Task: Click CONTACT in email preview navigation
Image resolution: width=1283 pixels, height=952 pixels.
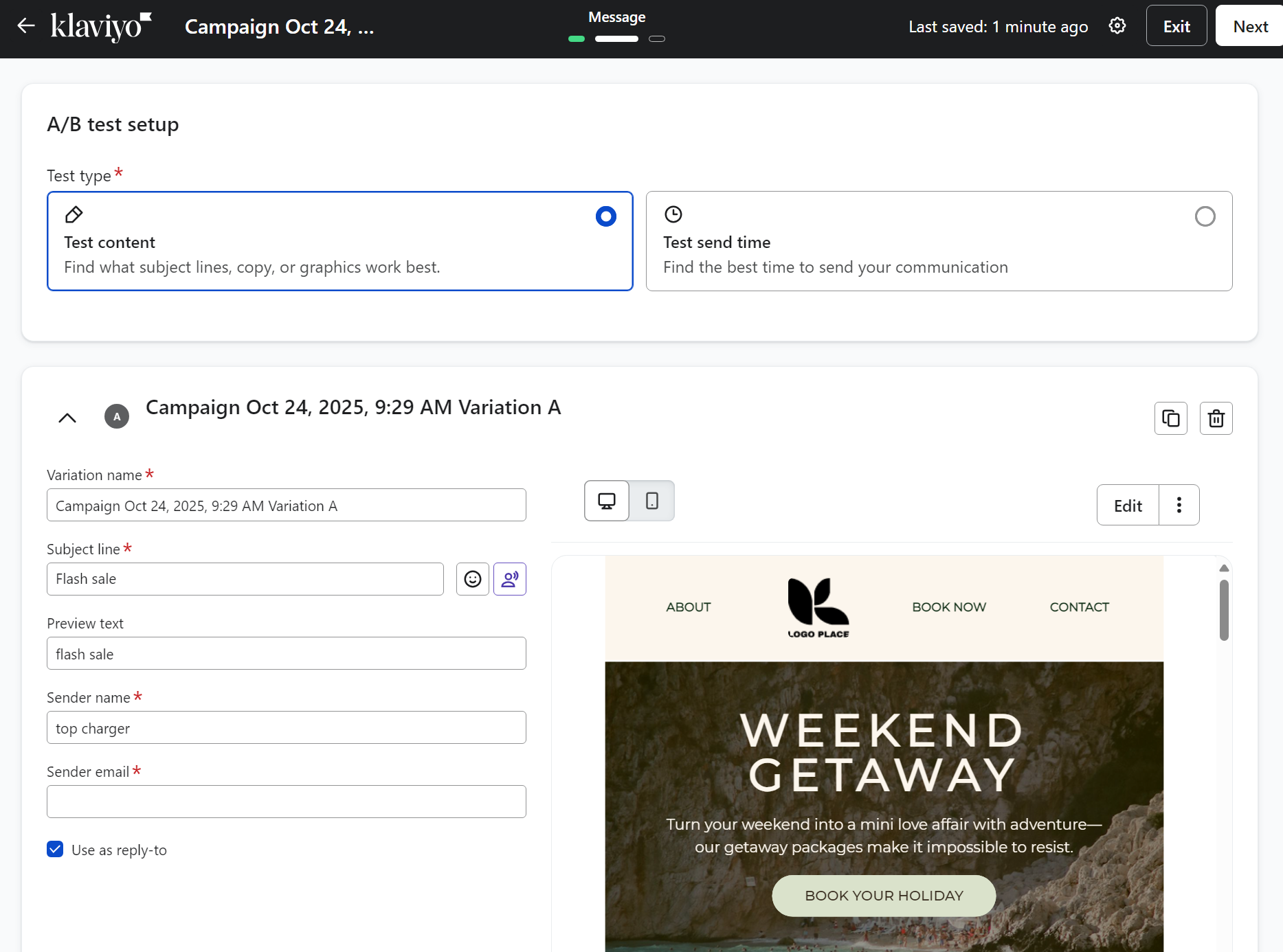Action: click(1079, 607)
